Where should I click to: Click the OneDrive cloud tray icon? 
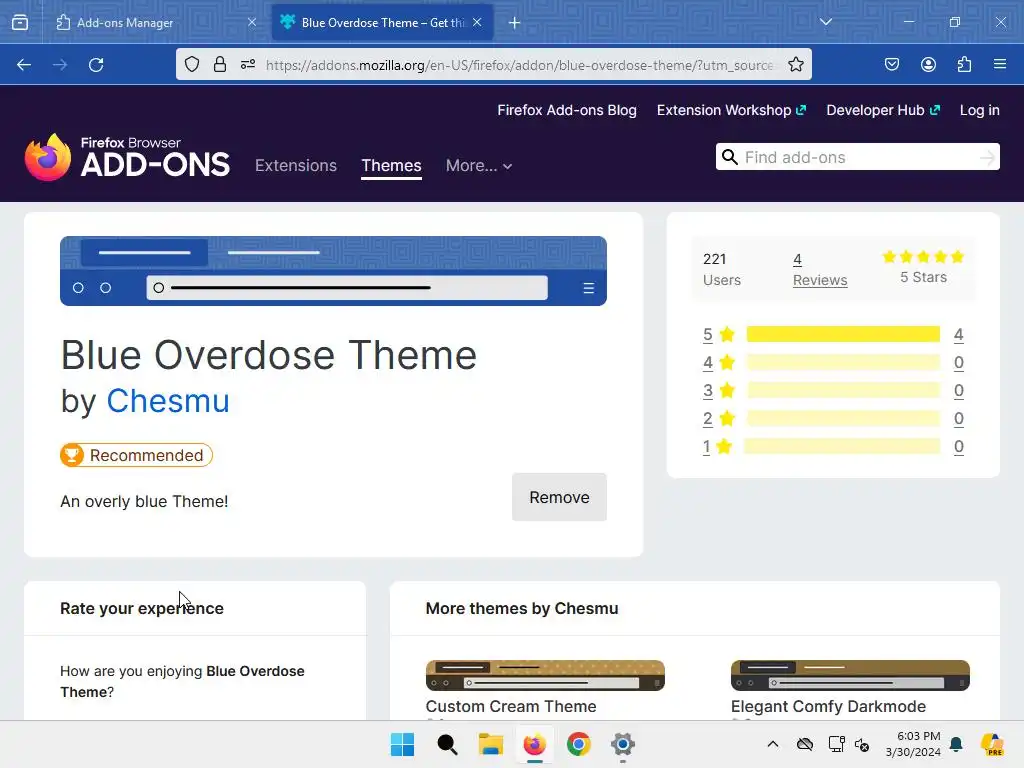pos(805,744)
